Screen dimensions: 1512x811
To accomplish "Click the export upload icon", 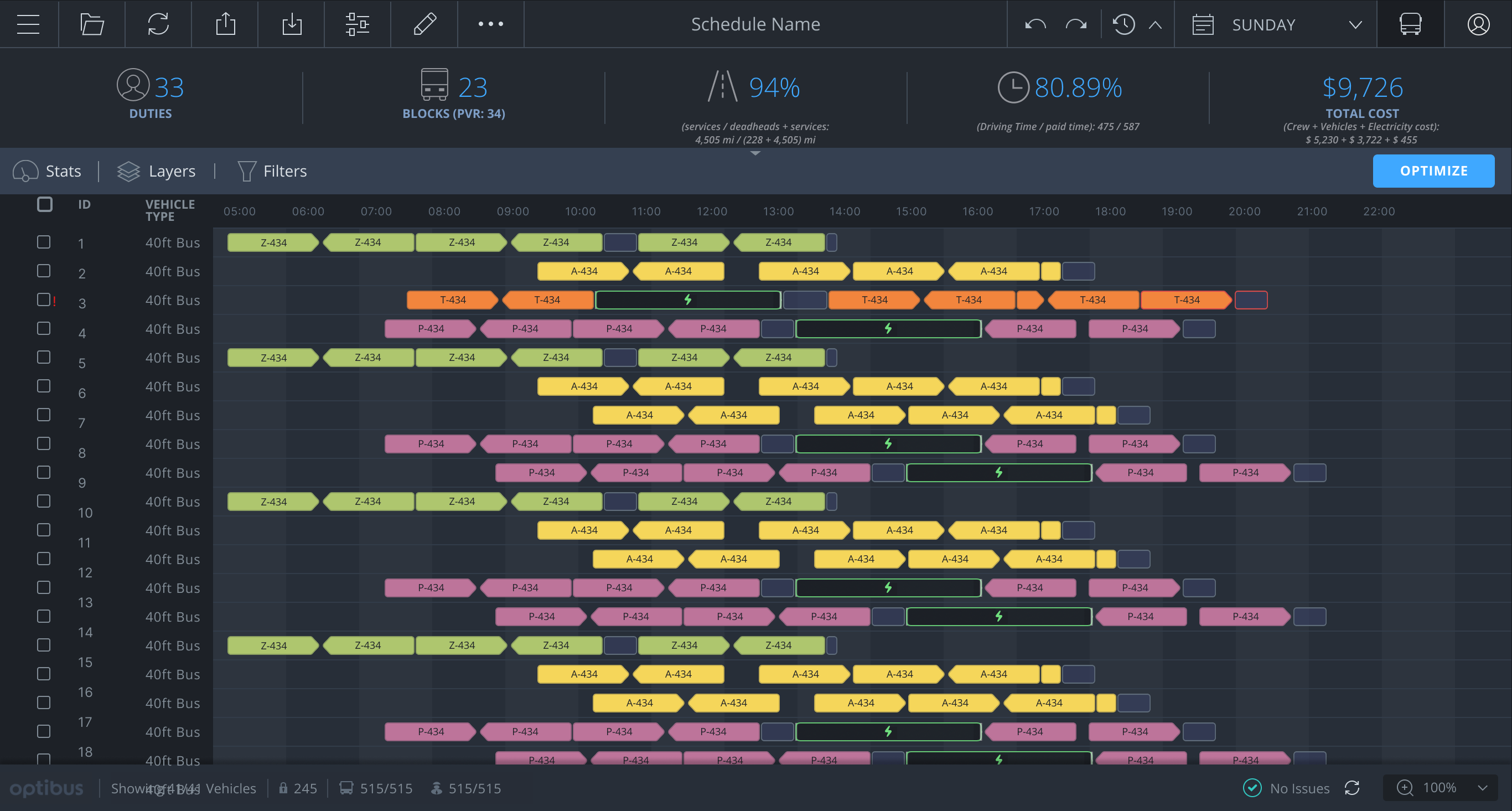I will 225,24.
